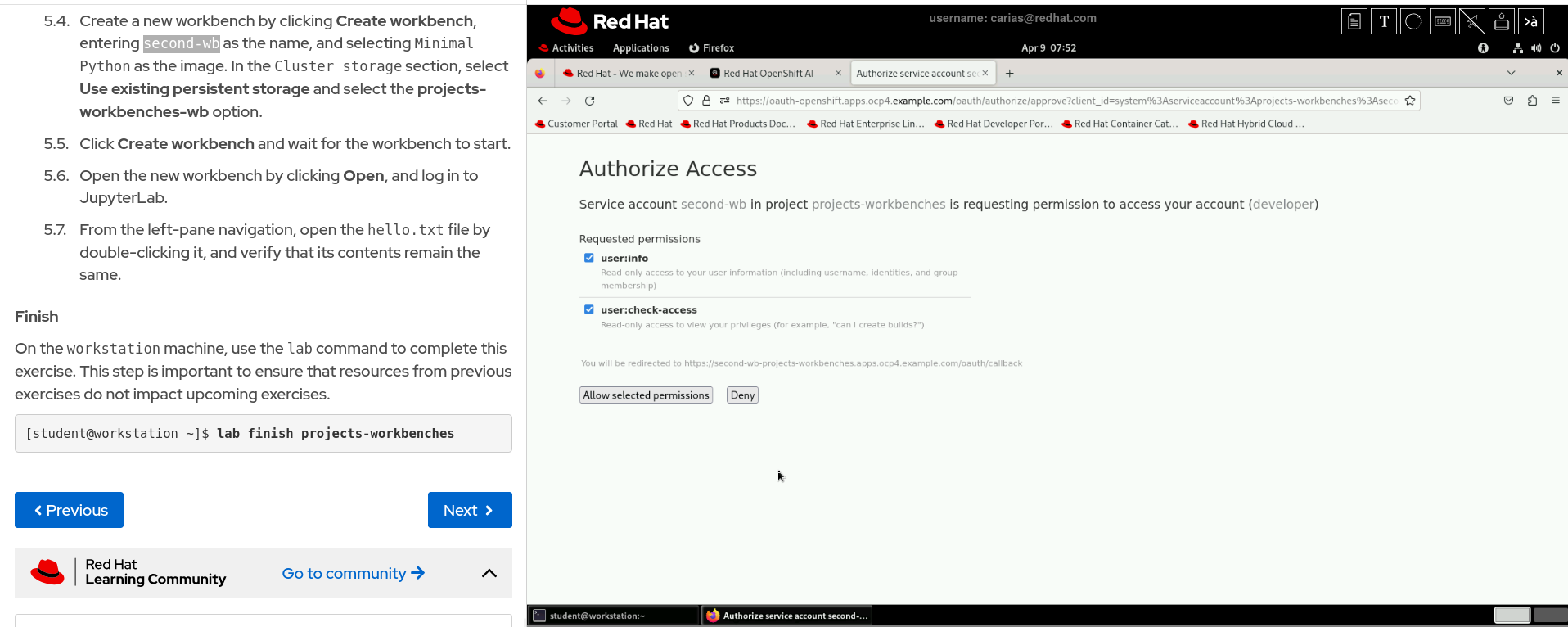Click the Firefox View icon left of the tabs
Image resolution: width=1568 pixels, height=627 pixels.
coord(540,74)
